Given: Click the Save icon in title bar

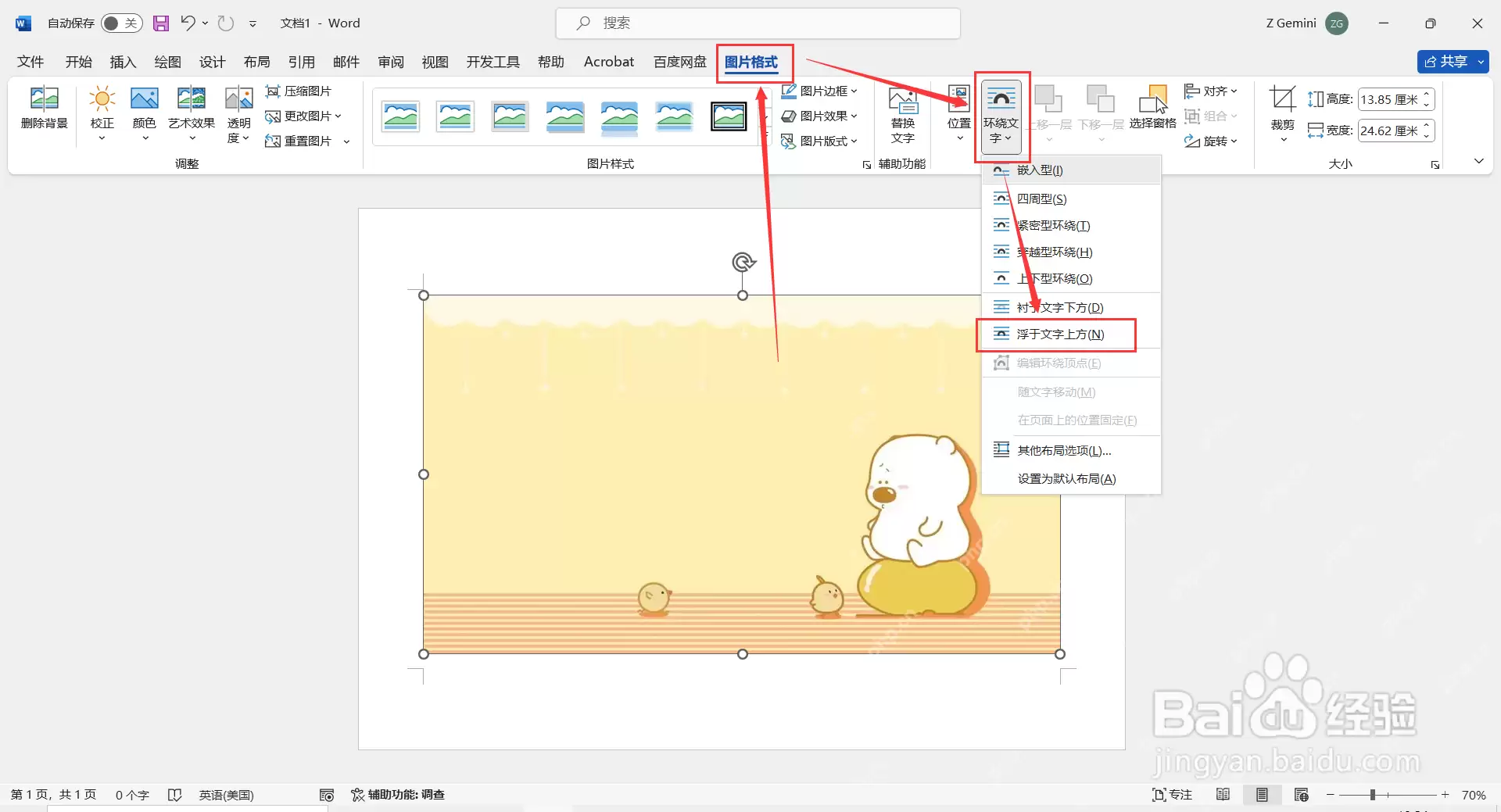Looking at the screenshot, I should [x=161, y=23].
